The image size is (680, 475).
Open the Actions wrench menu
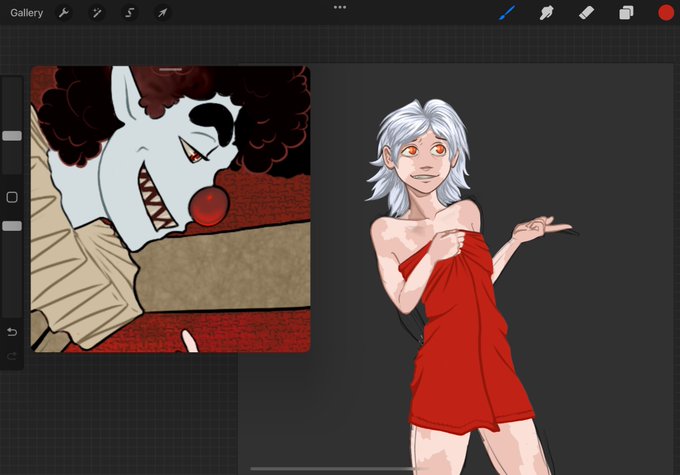[x=64, y=13]
